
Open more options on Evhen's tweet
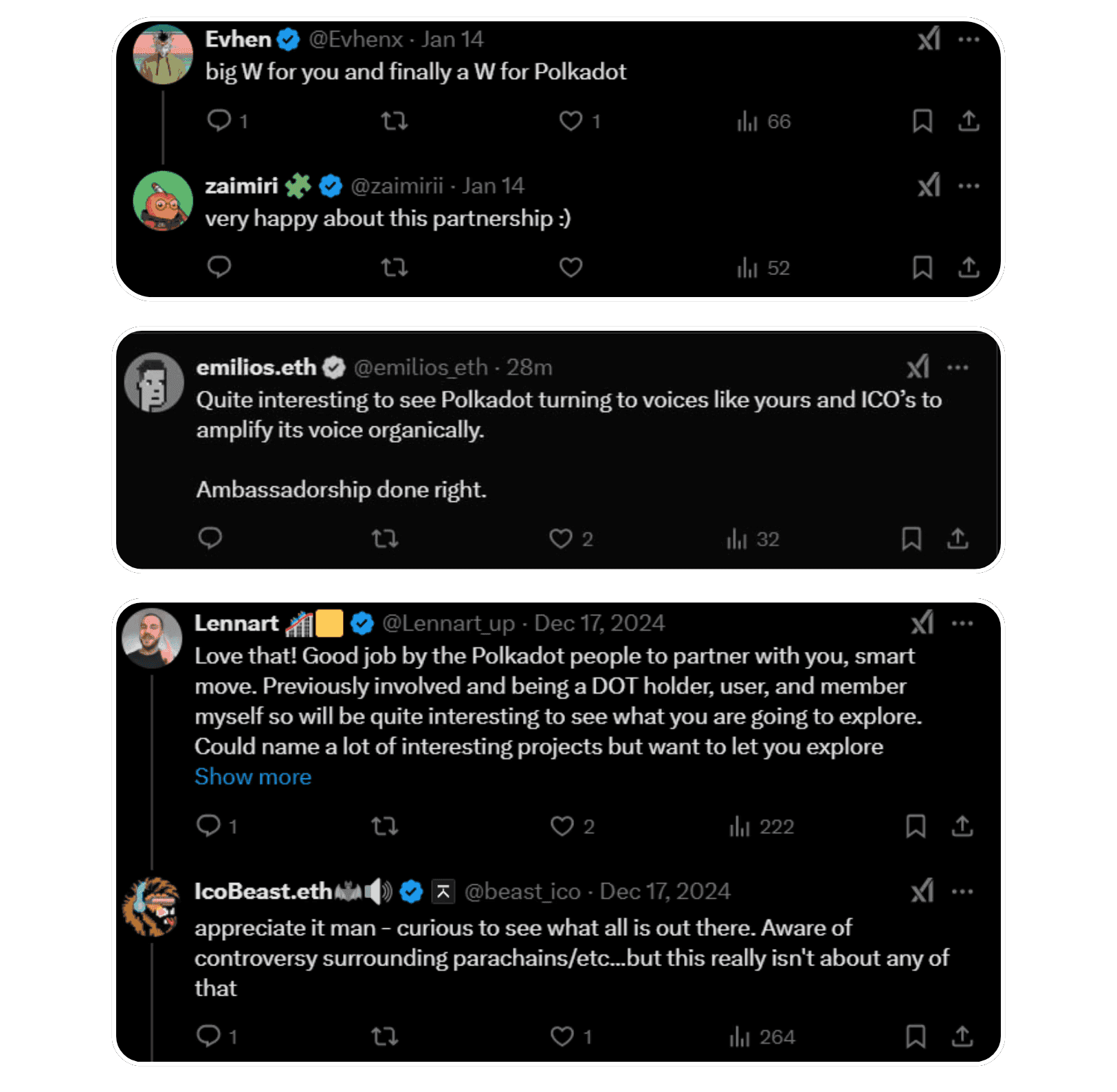(969, 39)
